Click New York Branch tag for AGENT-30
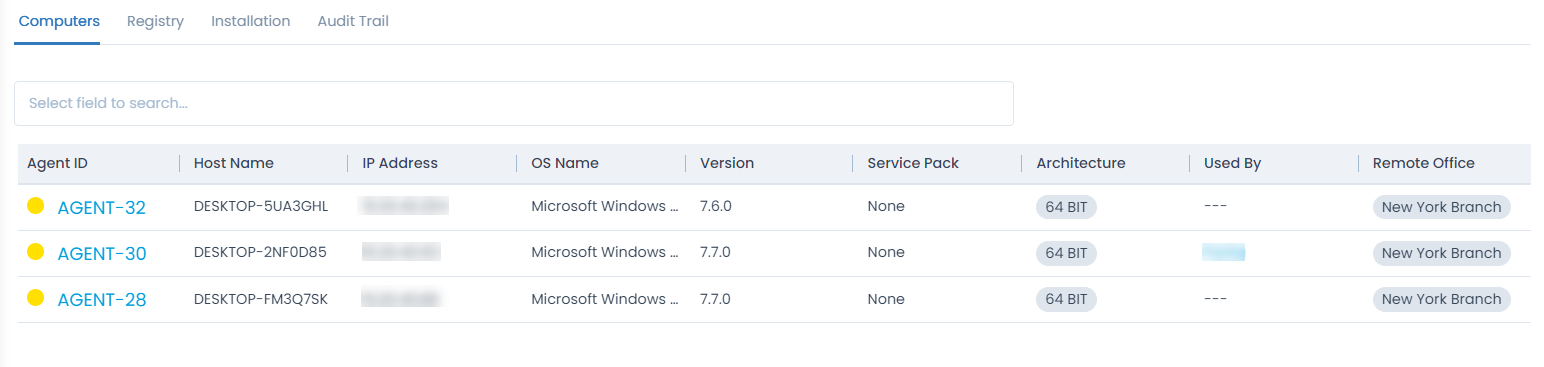 coord(1441,253)
